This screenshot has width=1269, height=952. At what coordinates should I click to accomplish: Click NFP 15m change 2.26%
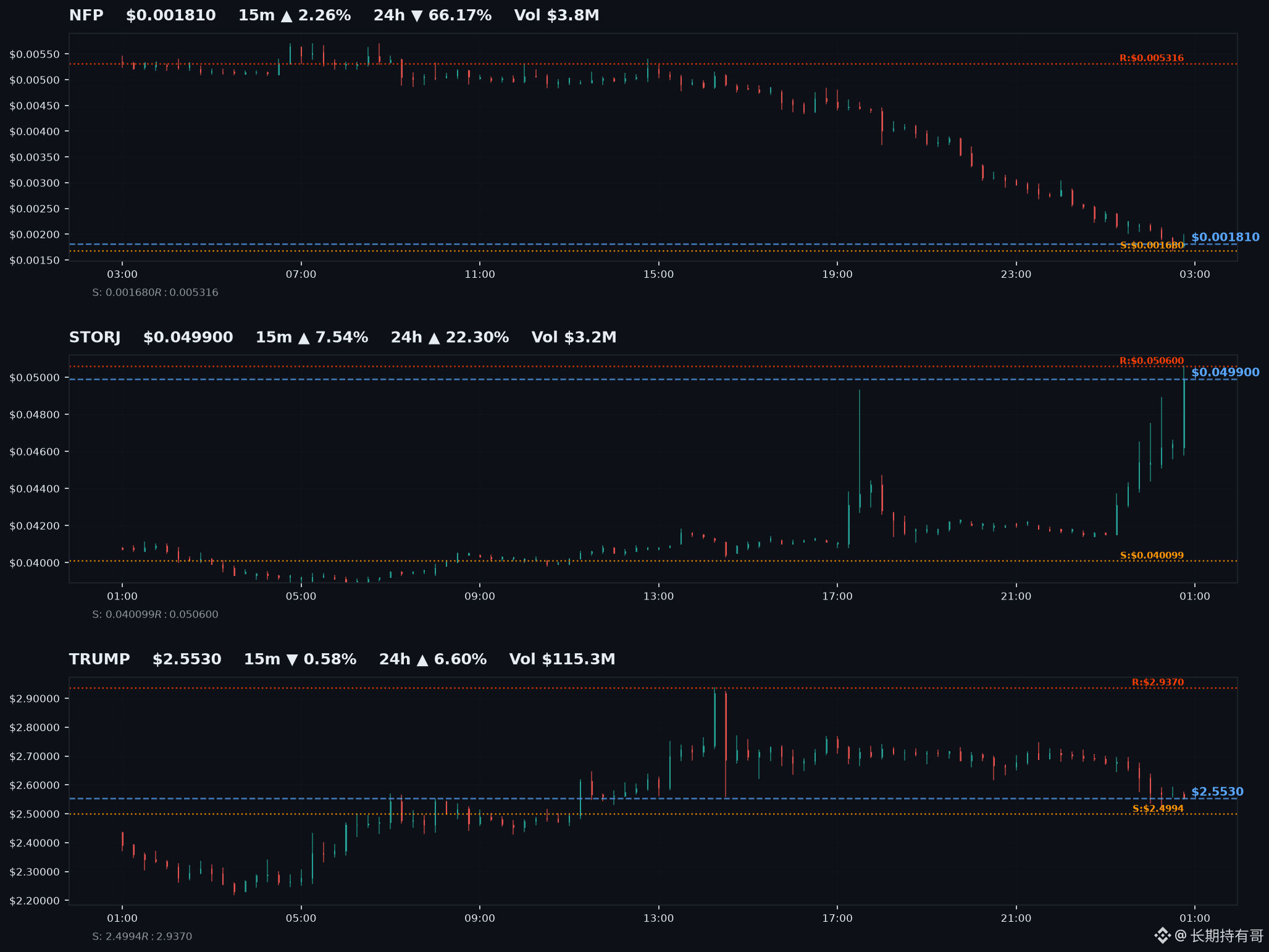[x=295, y=15]
